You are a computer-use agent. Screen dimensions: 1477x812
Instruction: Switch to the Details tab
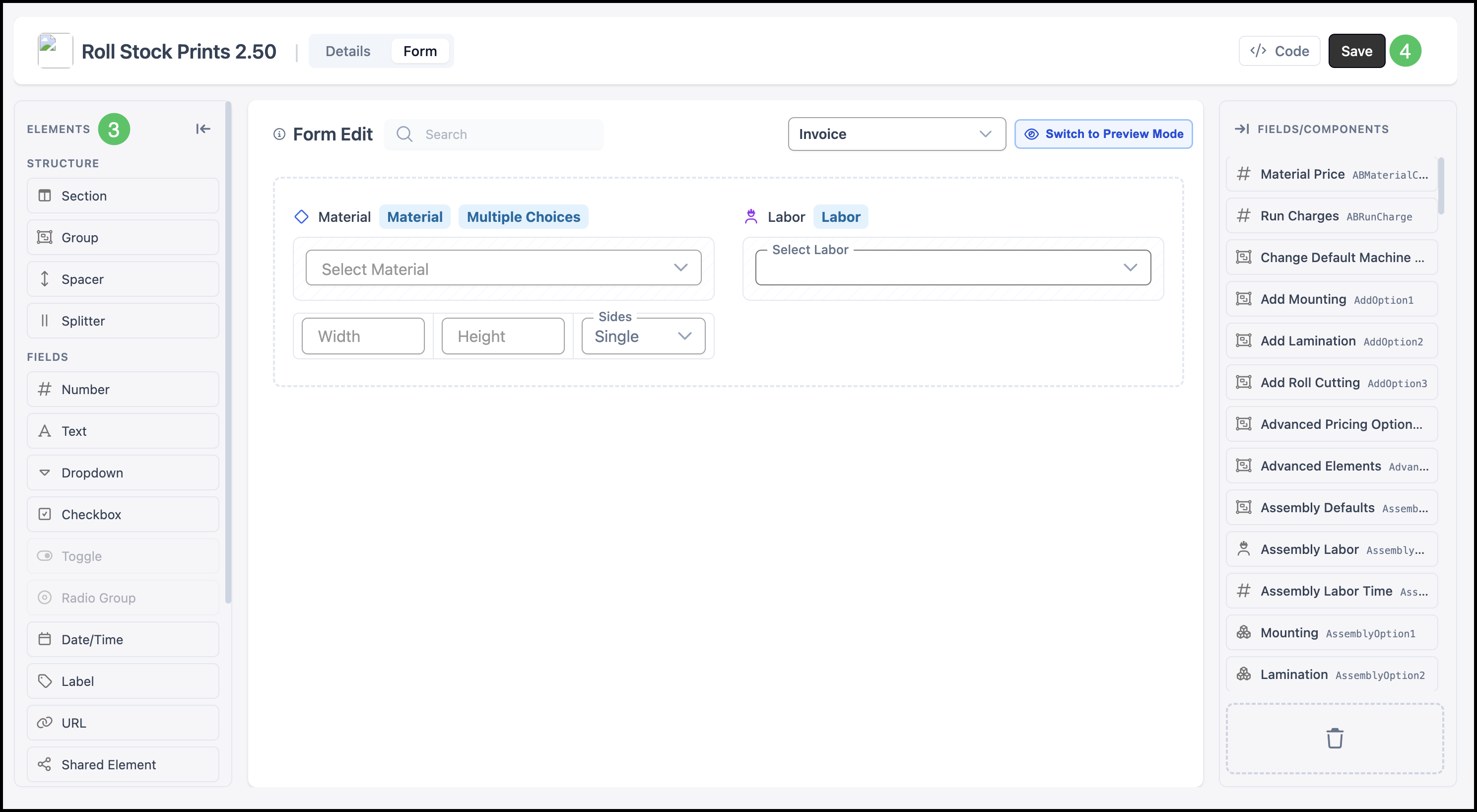pos(347,51)
